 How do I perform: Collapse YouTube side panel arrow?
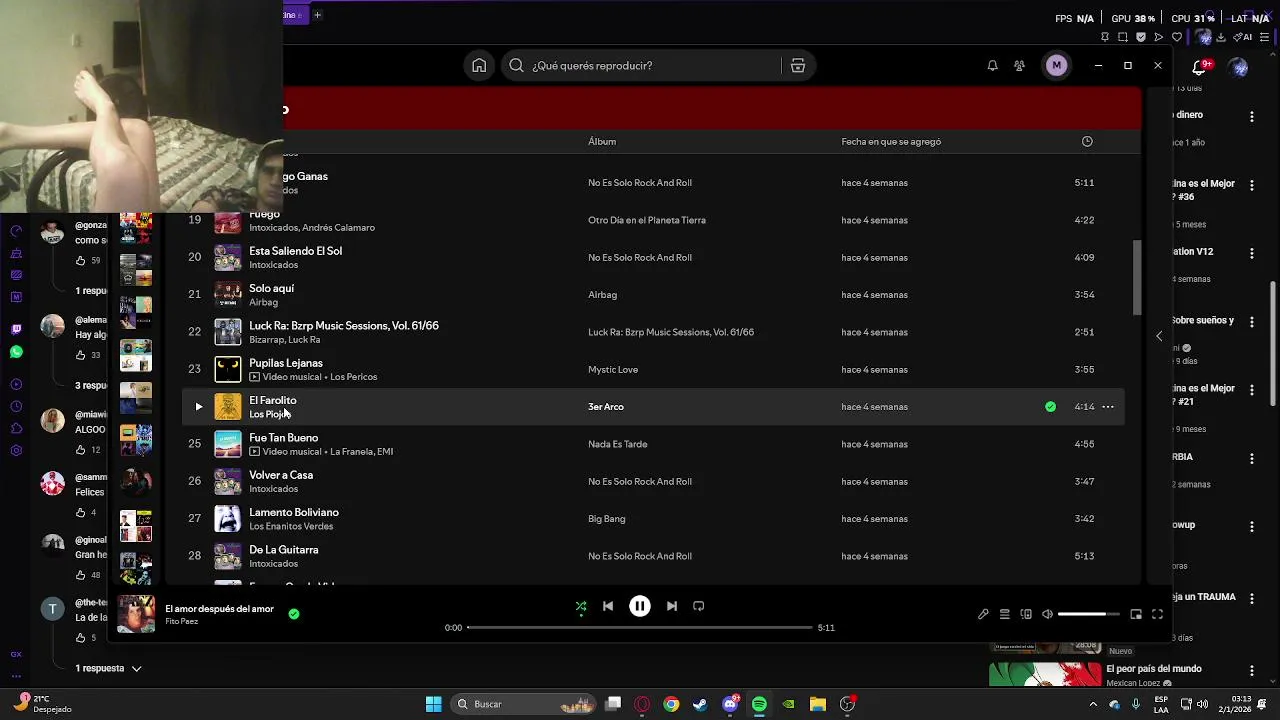coord(1159,336)
